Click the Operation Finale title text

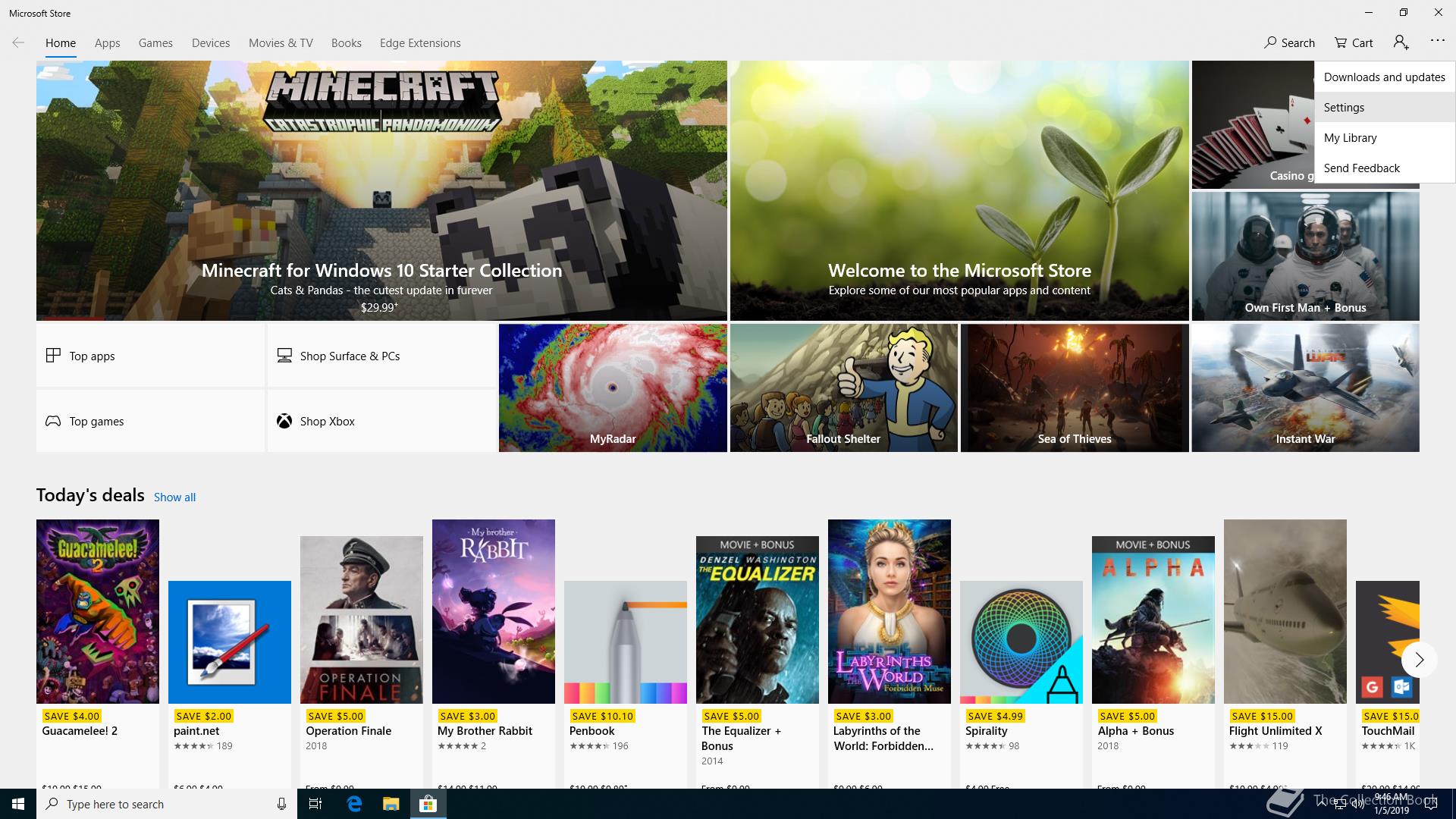click(349, 731)
